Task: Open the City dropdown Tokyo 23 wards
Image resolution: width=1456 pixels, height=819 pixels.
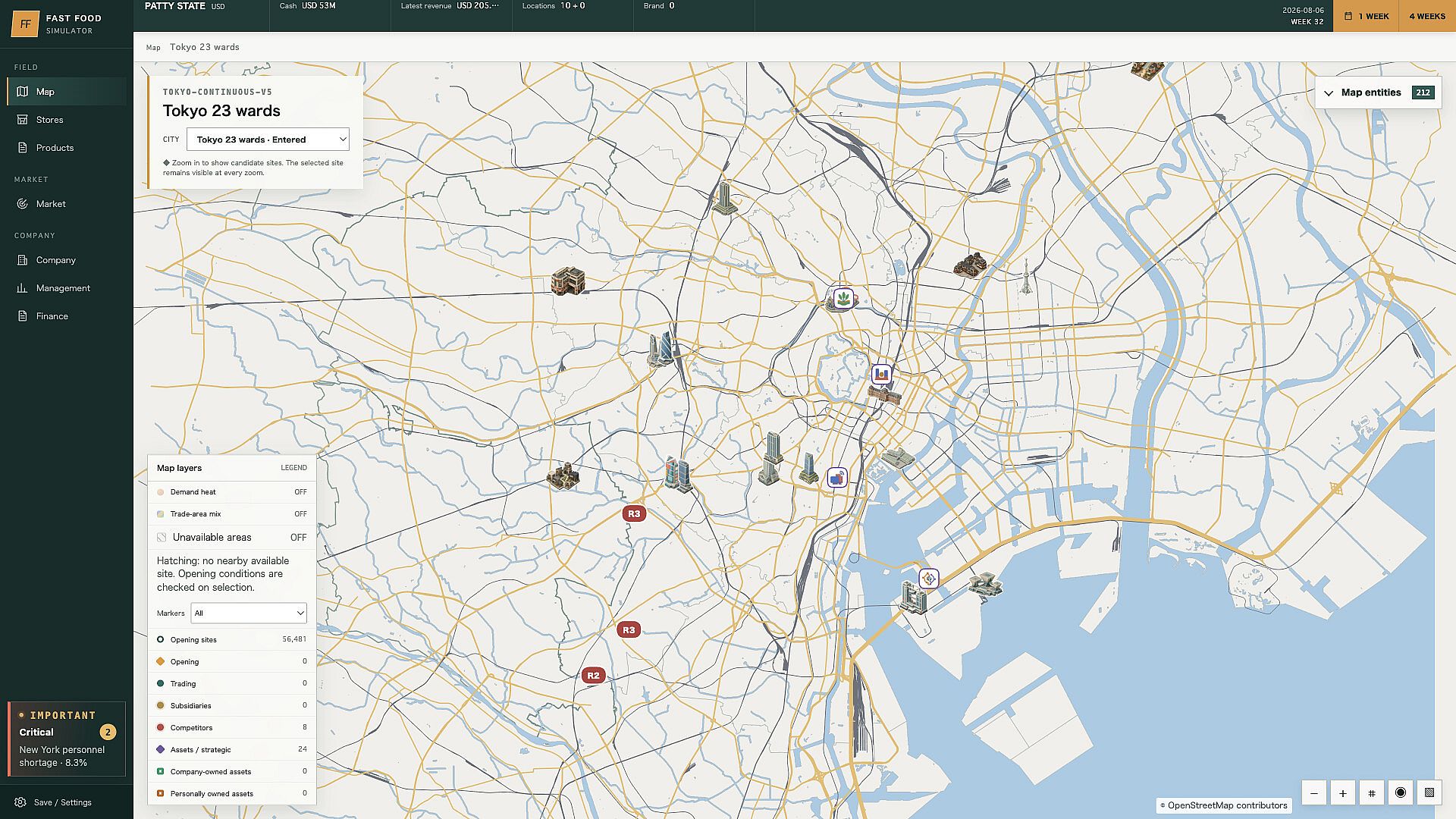Action: (268, 140)
